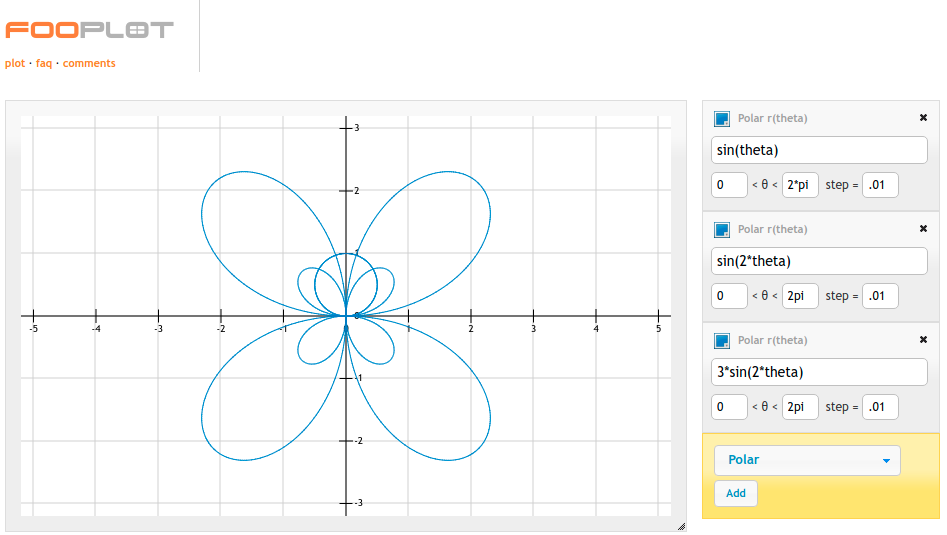
Task: Open the comments link
Action: pyautogui.click(x=89, y=63)
